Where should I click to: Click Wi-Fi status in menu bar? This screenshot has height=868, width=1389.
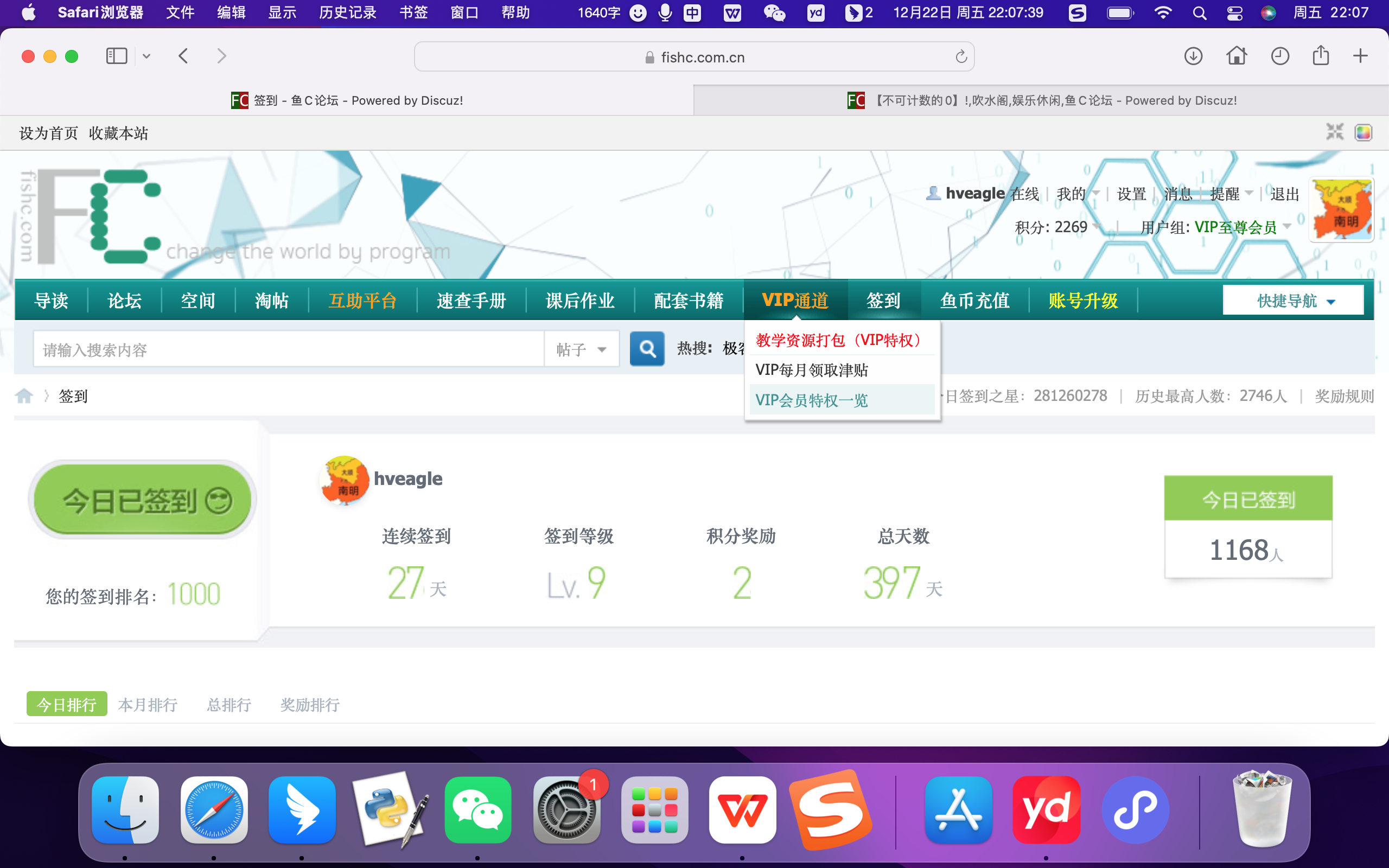[x=1163, y=12]
